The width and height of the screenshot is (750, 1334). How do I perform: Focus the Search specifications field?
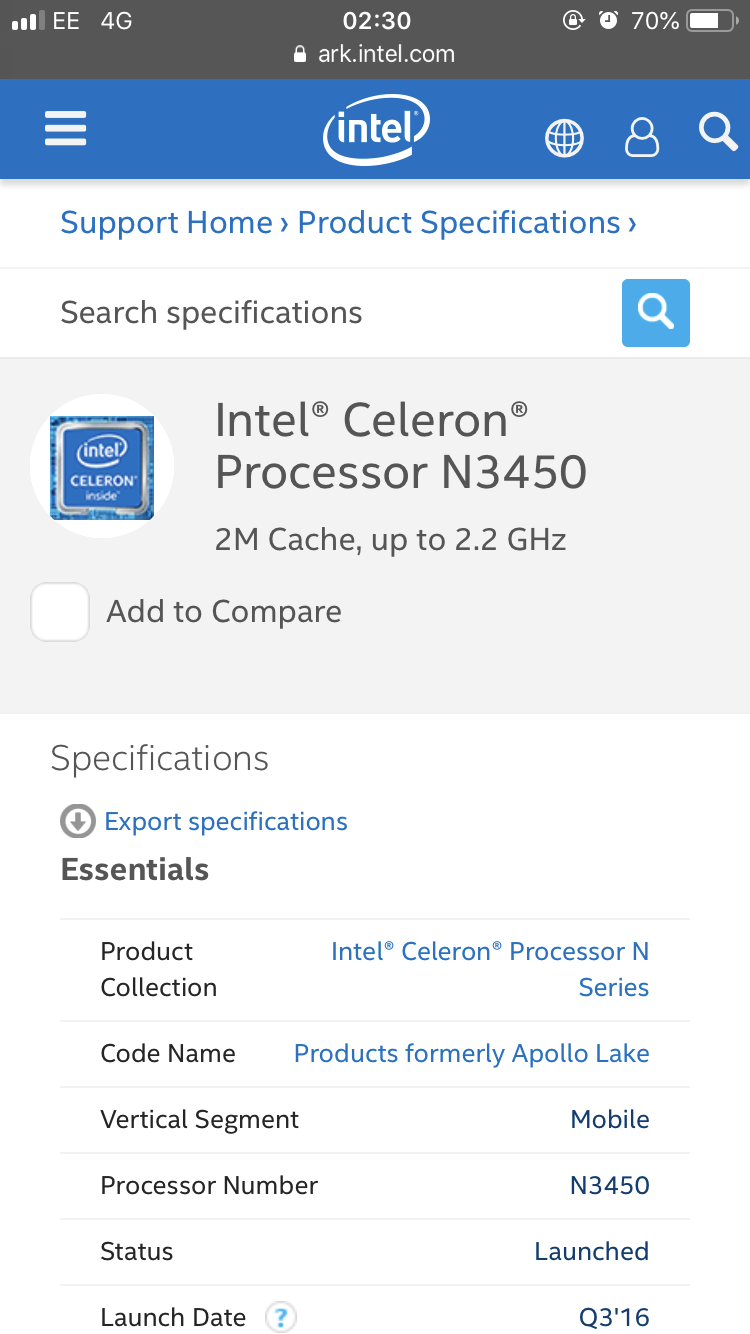(x=330, y=313)
